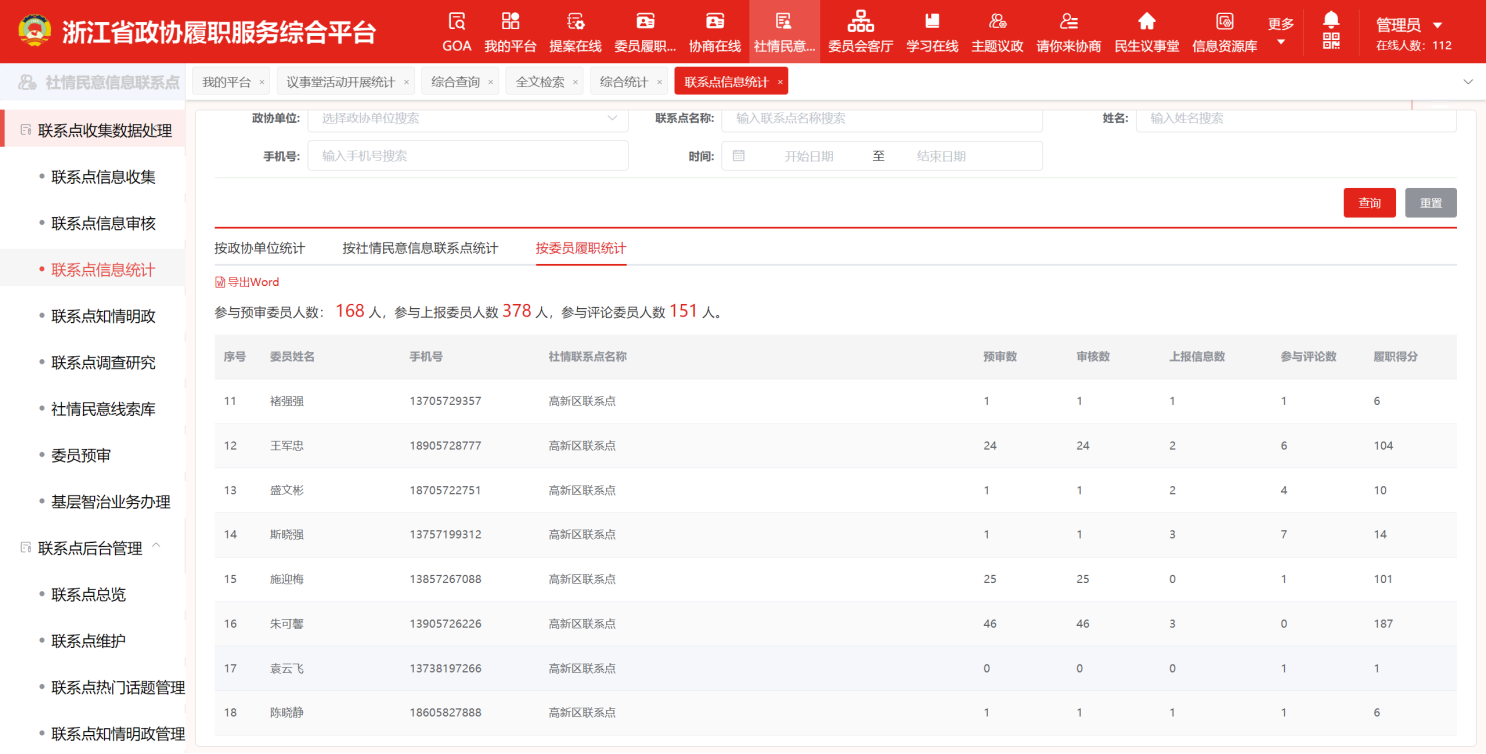Open 联系点信息审核 in sidebar
Image resolution: width=1486 pixels, height=754 pixels.
(x=103, y=223)
